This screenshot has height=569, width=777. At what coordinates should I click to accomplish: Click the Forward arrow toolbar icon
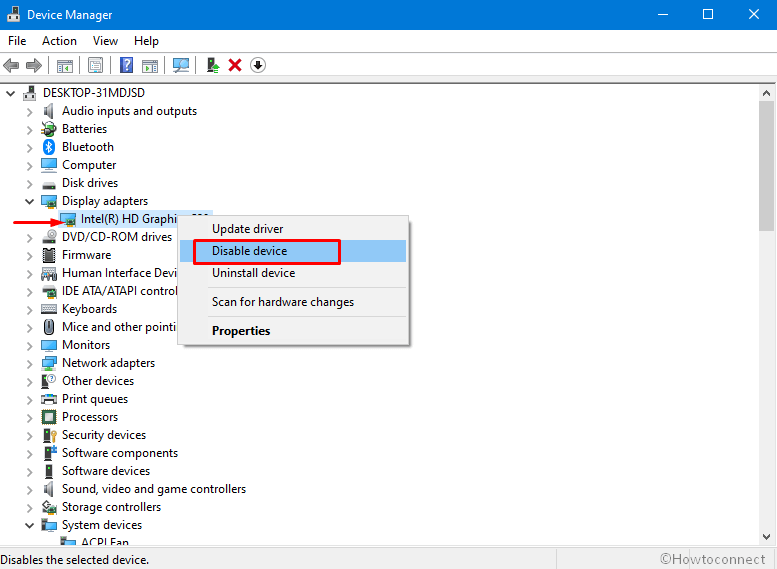[x=34, y=65]
